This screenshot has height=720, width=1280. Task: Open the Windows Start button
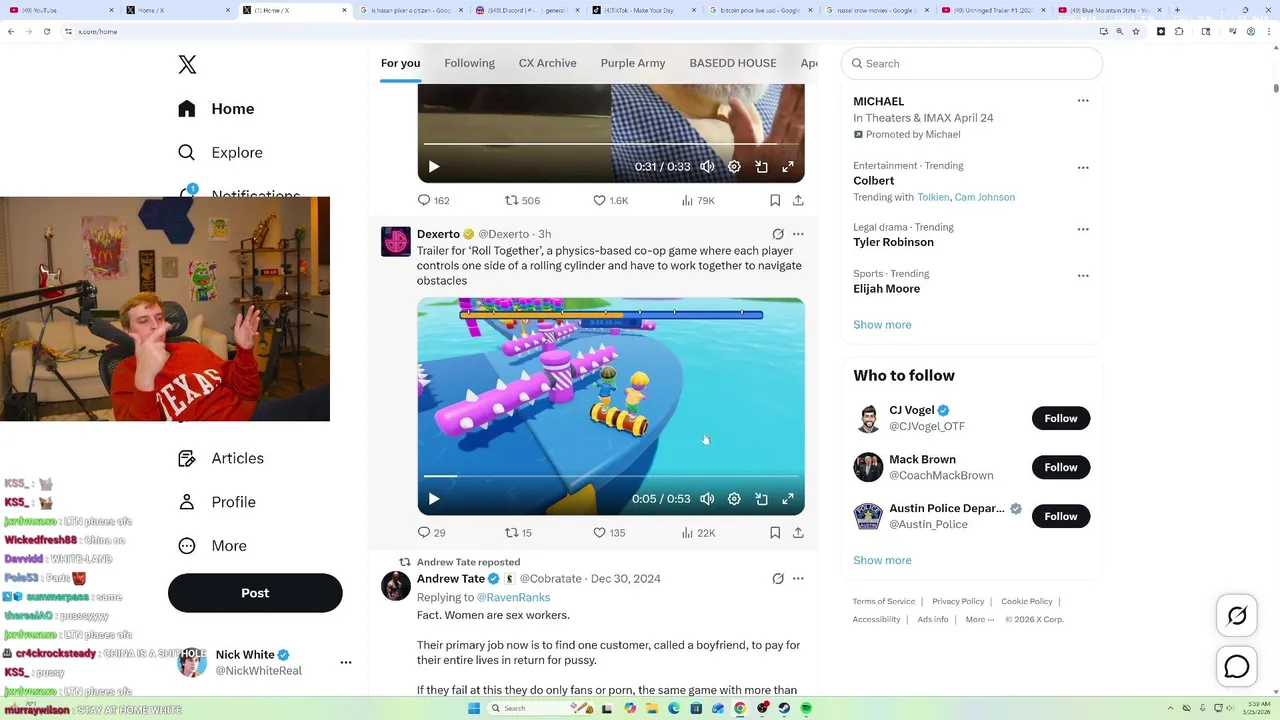click(473, 708)
